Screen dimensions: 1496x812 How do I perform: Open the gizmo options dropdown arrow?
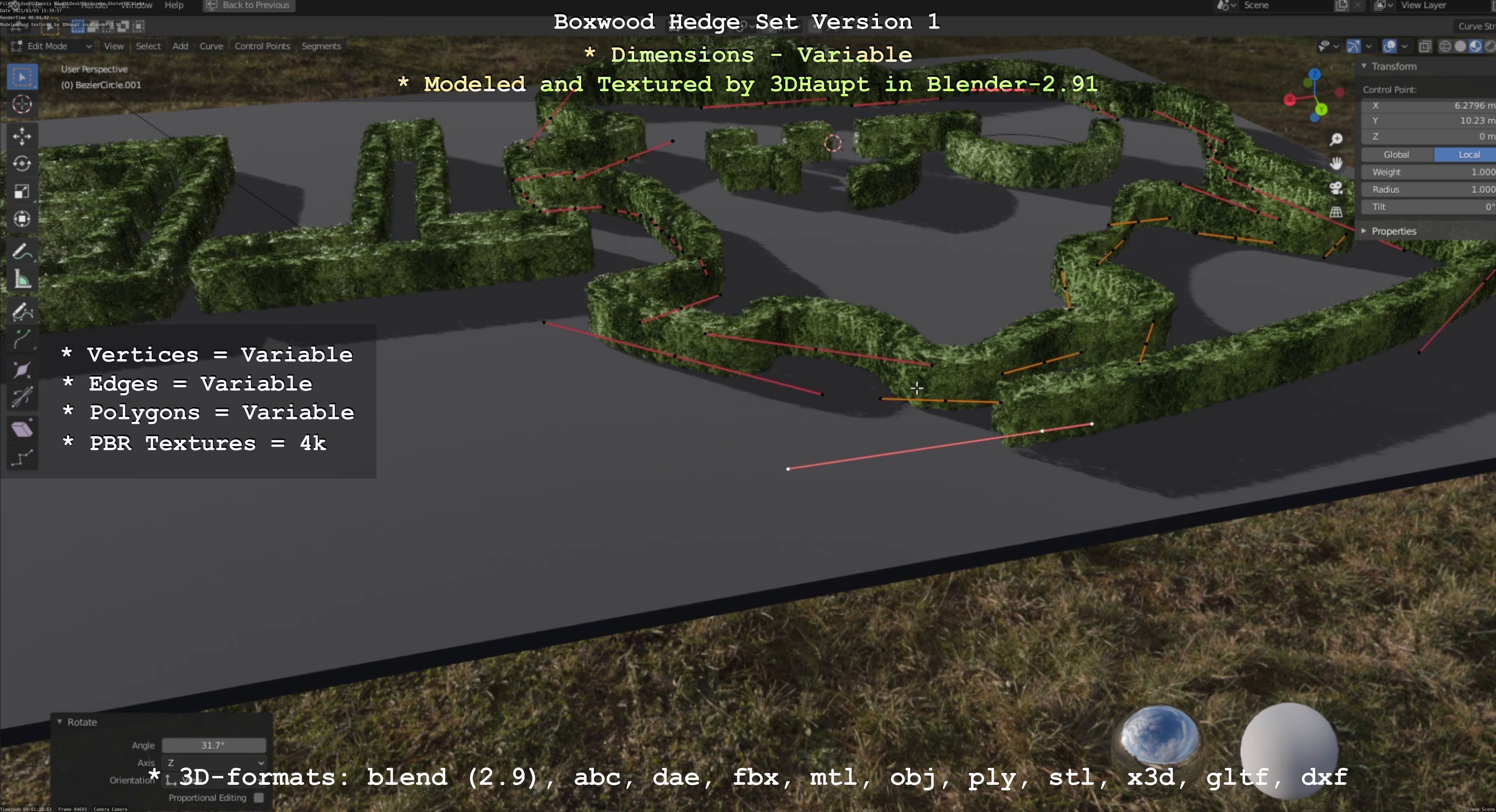pos(1369,46)
